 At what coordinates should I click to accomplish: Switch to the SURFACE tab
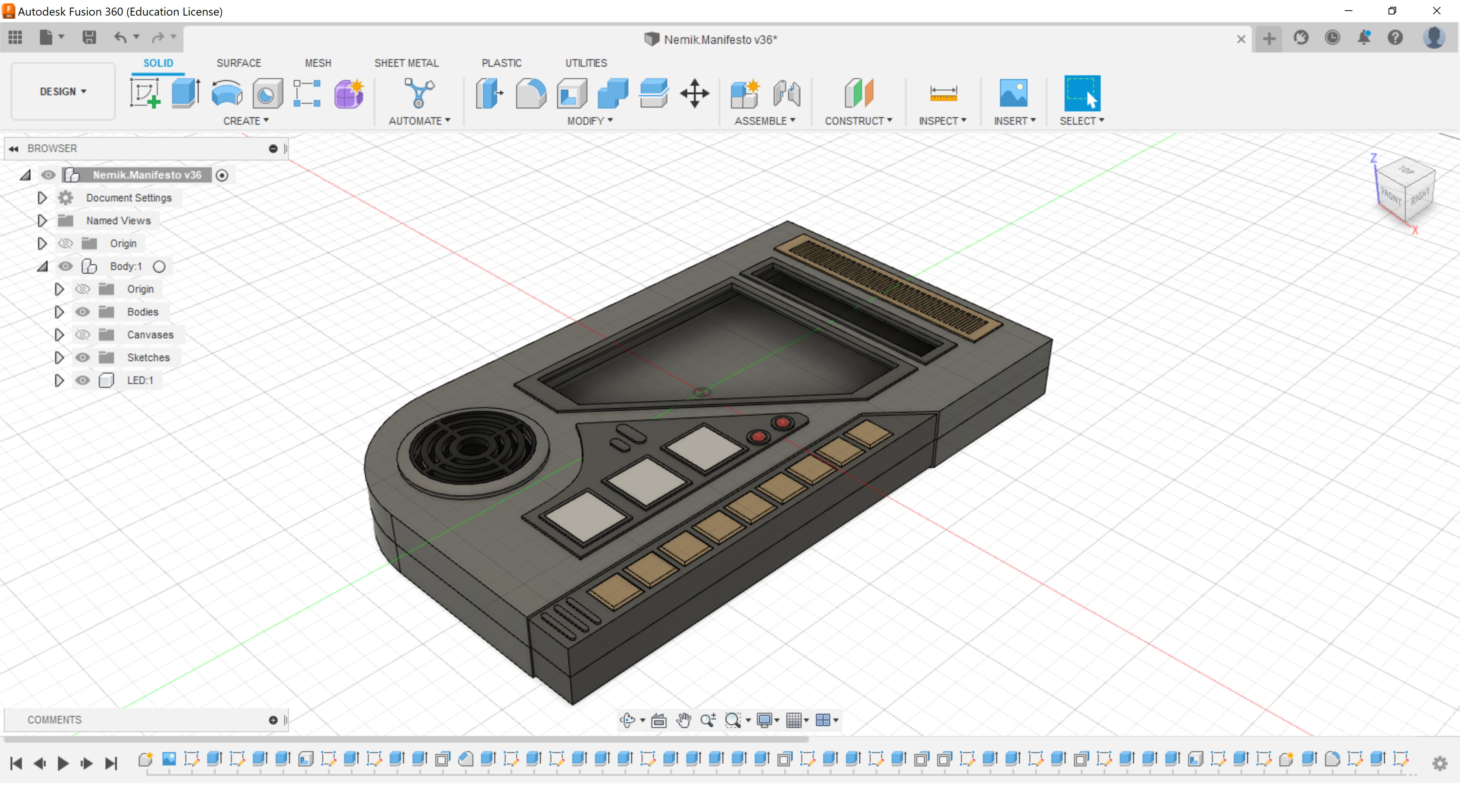pos(239,63)
